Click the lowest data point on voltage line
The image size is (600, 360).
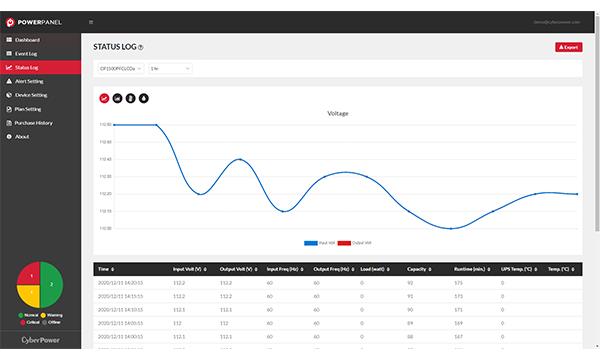451,229
